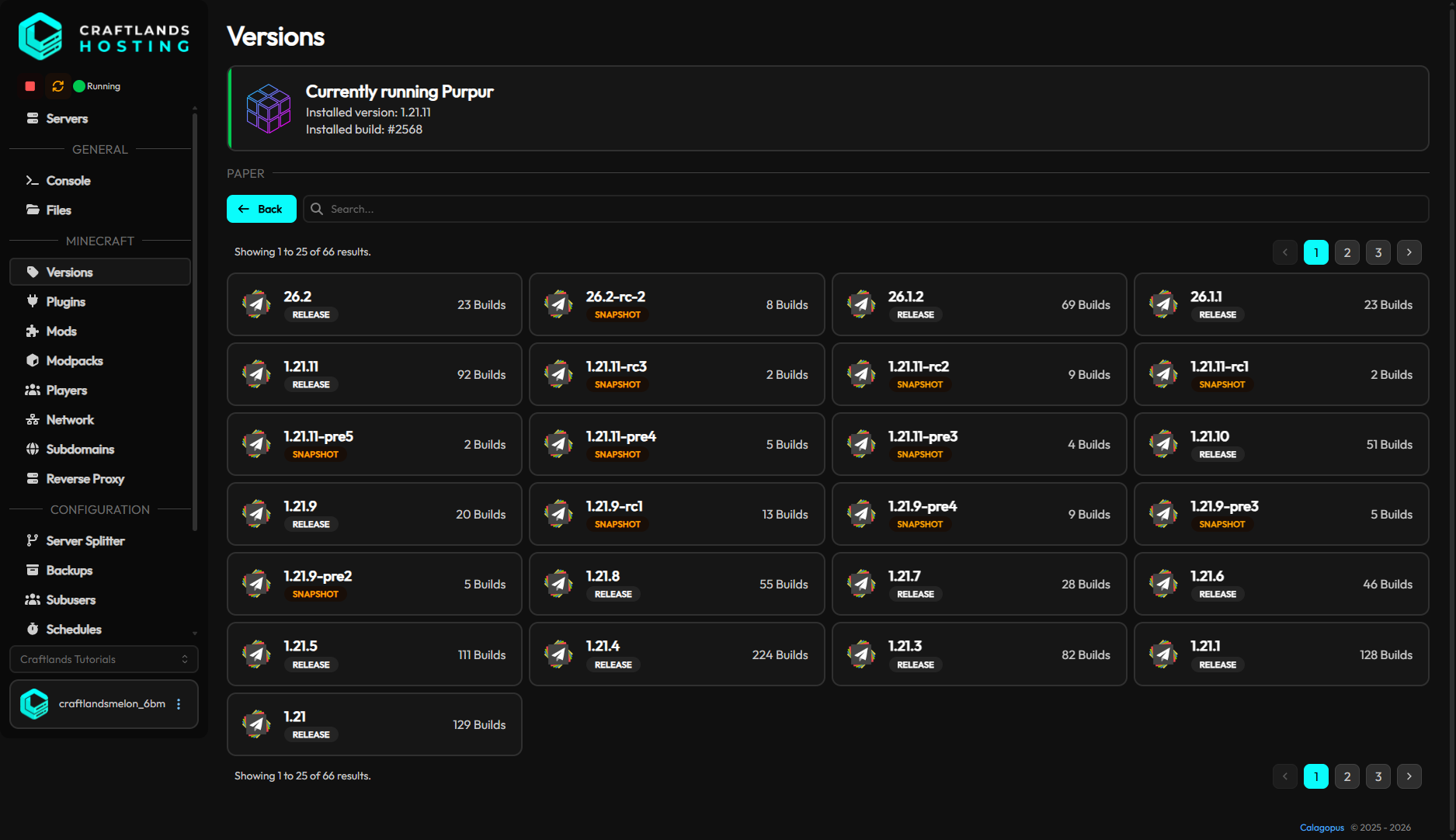
Task: Click the Subdomains globe icon
Action: coord(33,450)
